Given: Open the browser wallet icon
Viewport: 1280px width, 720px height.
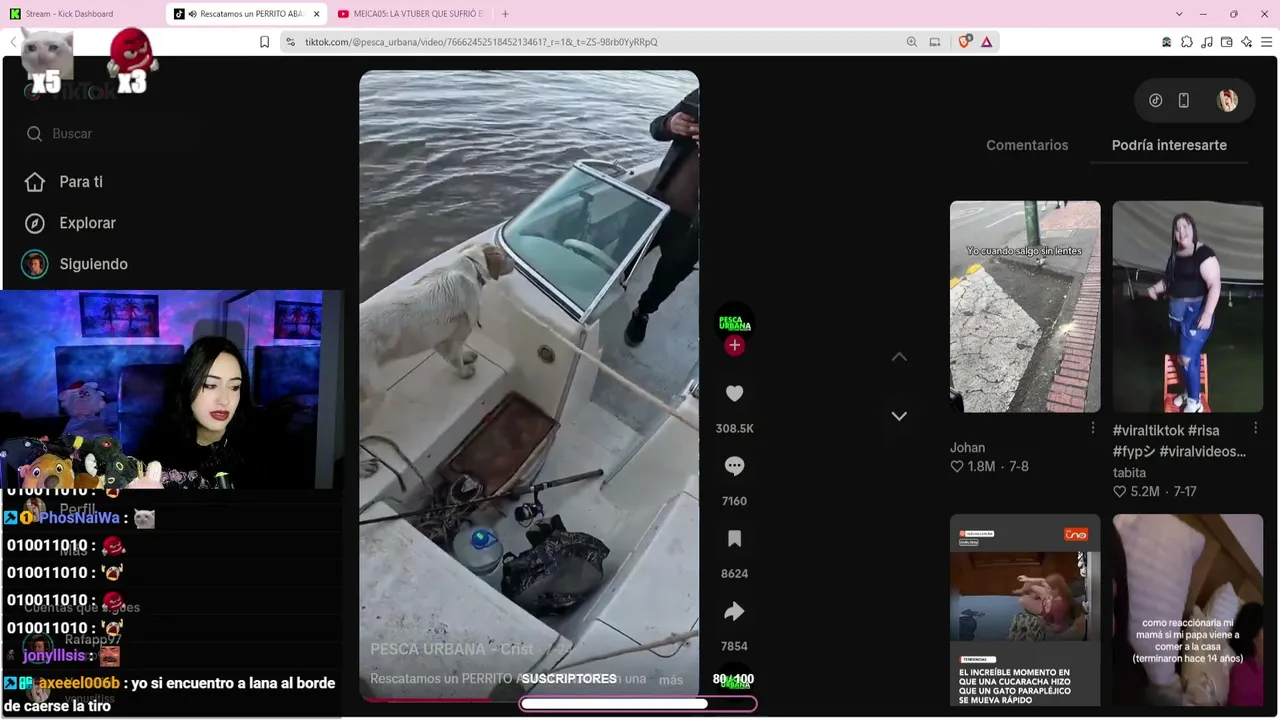Looking at the screenshot, I should point(1227,42).
